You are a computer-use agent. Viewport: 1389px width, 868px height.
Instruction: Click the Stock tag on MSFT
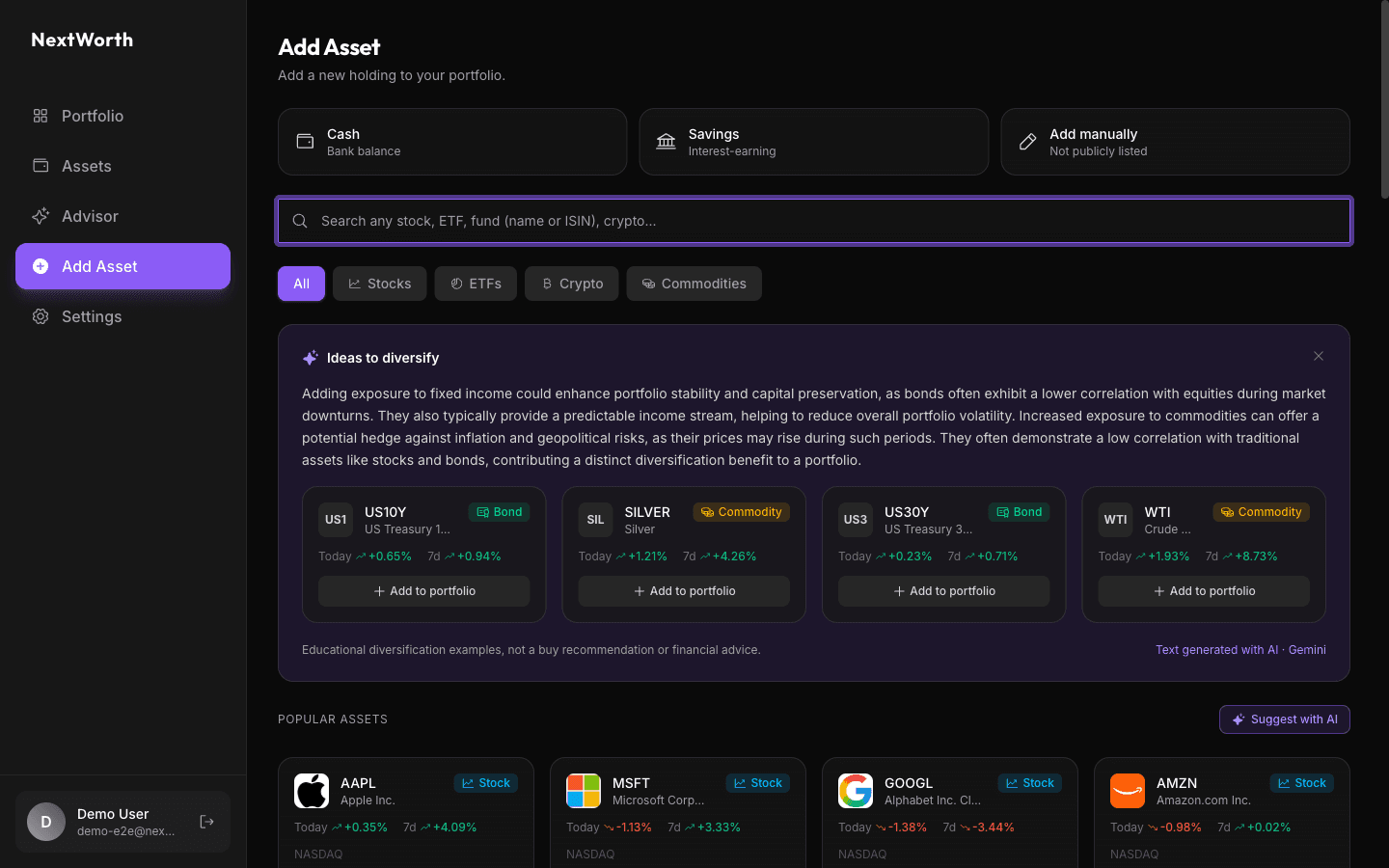tap(758, 783)
